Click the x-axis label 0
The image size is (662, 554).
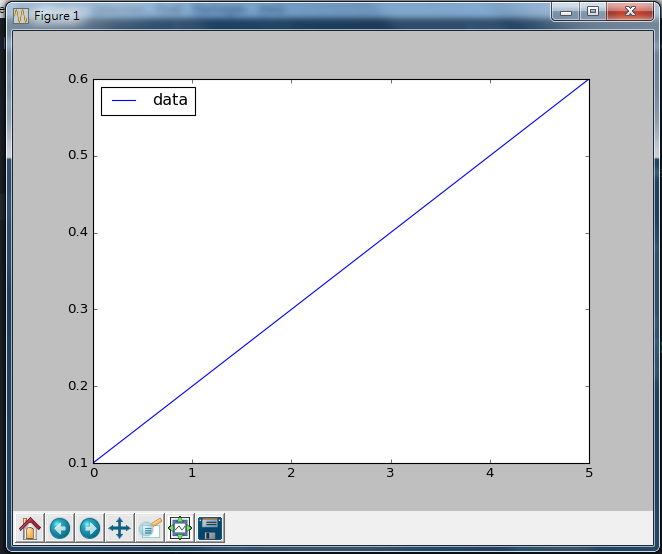coord(94,473)
